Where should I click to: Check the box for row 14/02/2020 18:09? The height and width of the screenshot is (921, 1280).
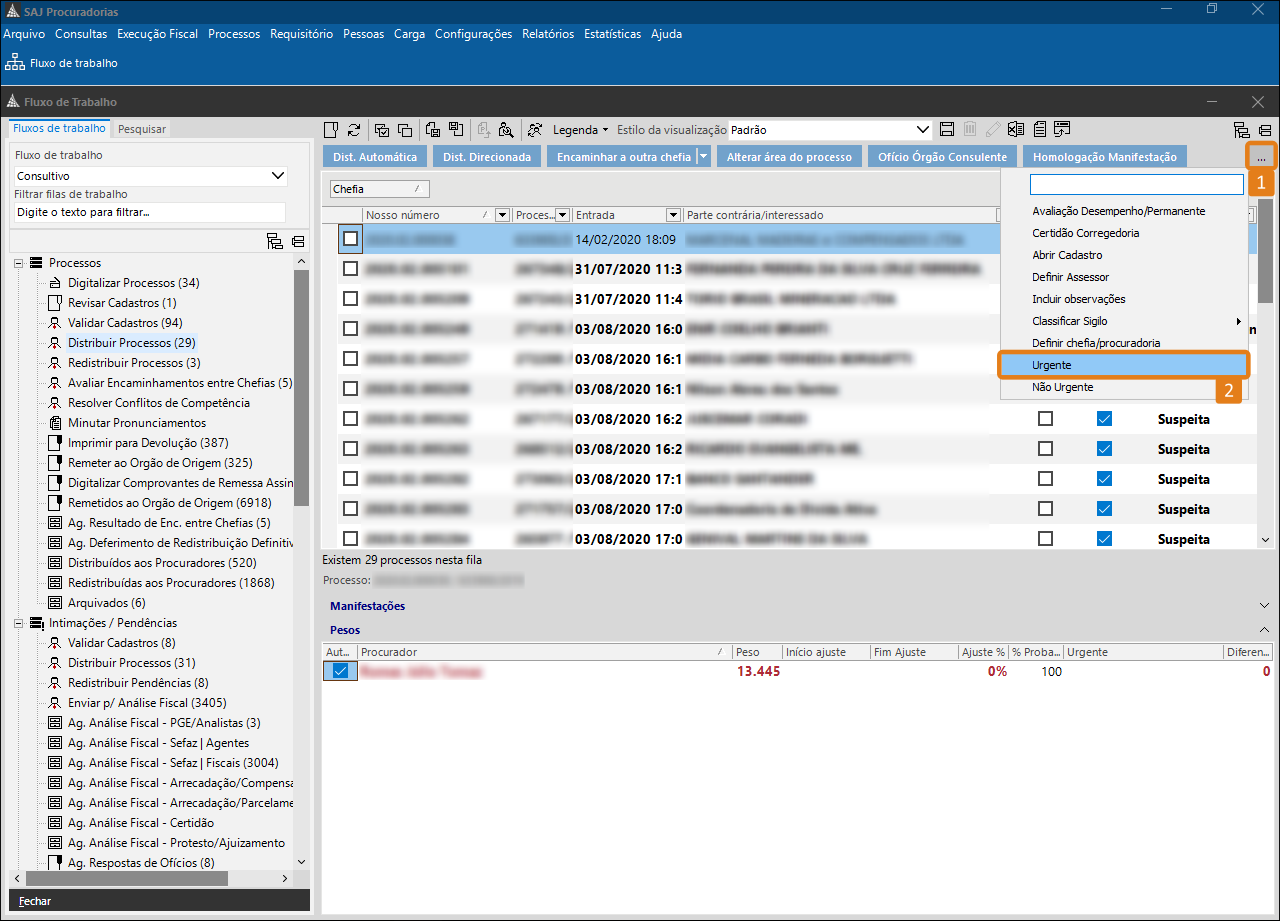pyautogui.click(x=350, y=239)
